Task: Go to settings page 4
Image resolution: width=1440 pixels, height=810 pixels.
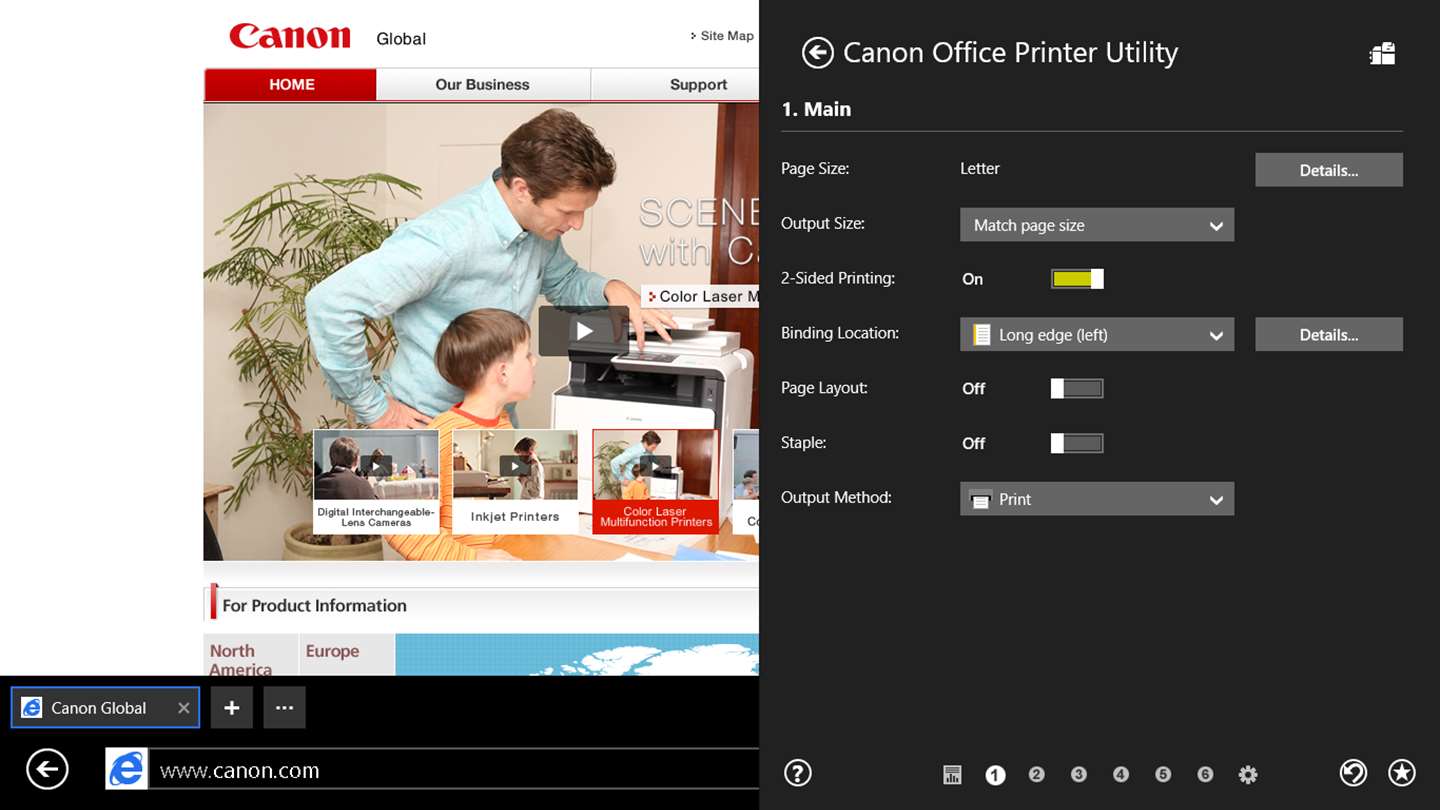Action: click(1121, 774)
